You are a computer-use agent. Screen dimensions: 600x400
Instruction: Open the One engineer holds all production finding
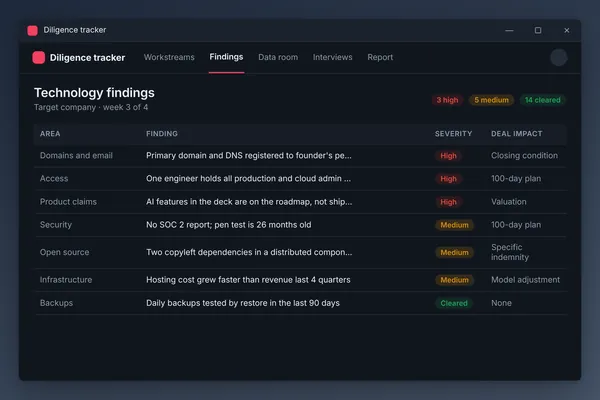(248, 178)
